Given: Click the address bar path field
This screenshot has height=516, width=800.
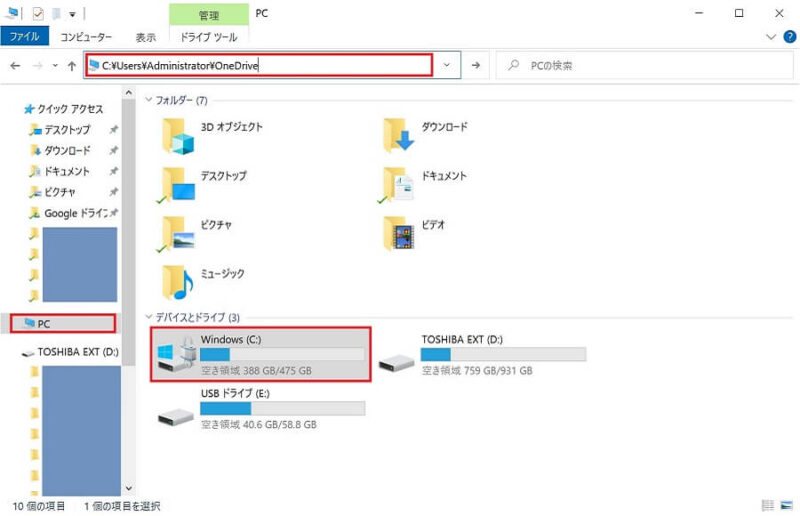Looking at the screenshot, I should pyautogui.click(x=259, y=65).
